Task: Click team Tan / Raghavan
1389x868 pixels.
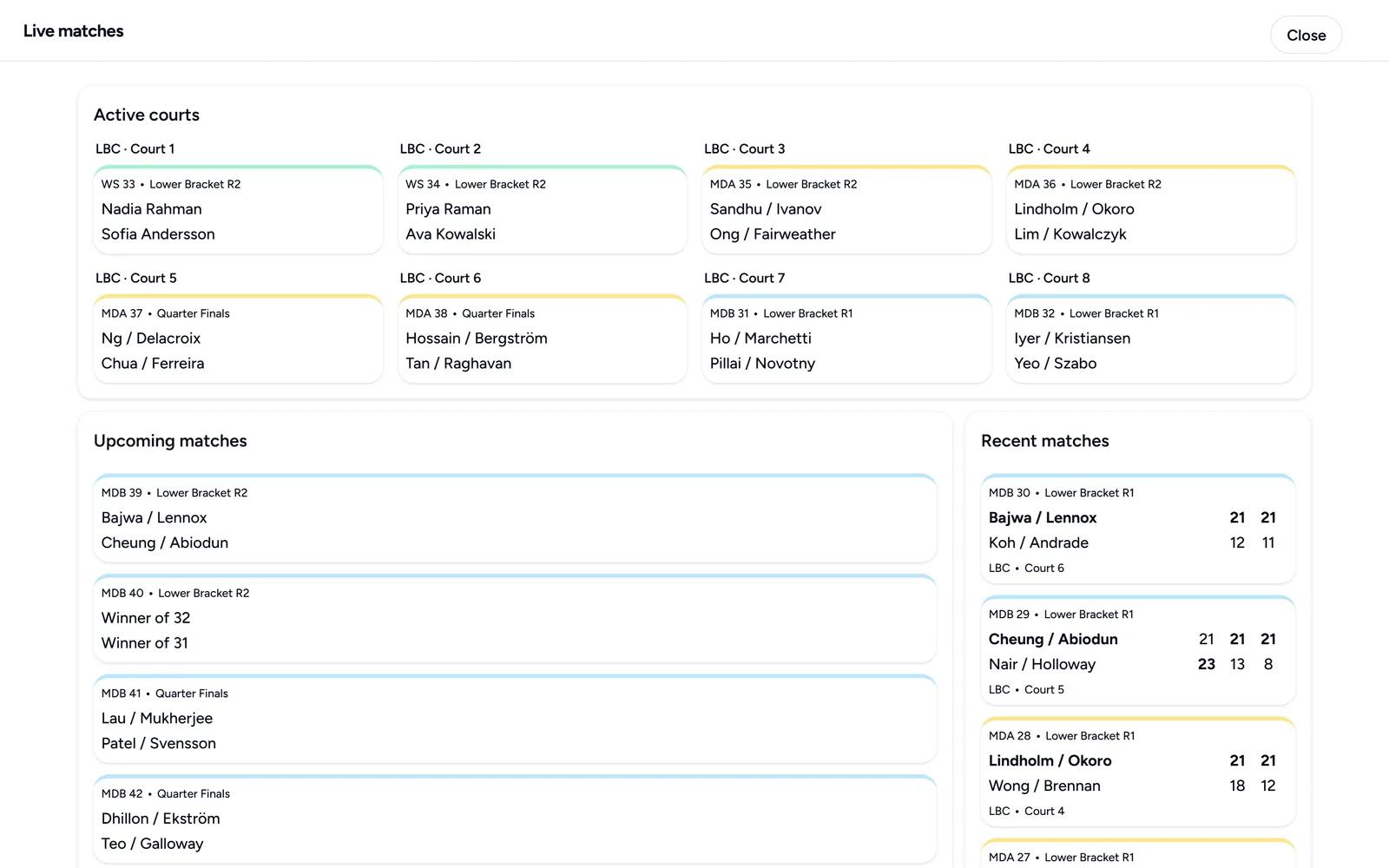Action: (x=458, y=364)
